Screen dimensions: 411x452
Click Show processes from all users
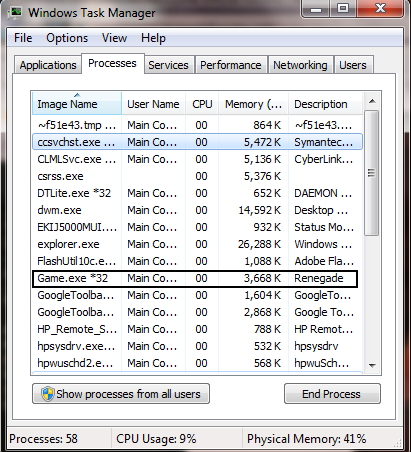pyautogui.click(x=121, y=394)
